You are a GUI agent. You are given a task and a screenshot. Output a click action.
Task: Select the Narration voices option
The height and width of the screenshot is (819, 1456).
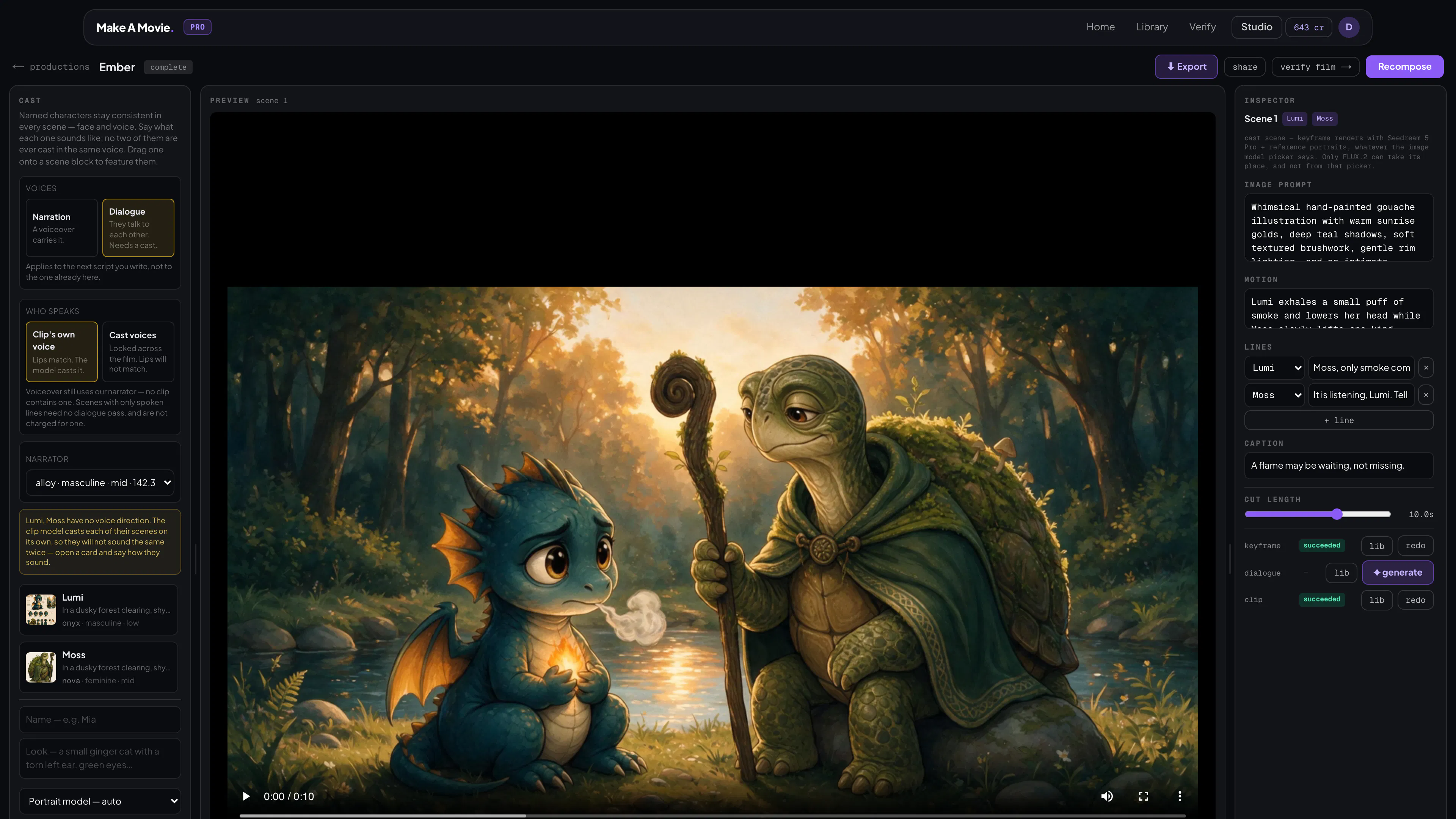[x=61, y=228]
